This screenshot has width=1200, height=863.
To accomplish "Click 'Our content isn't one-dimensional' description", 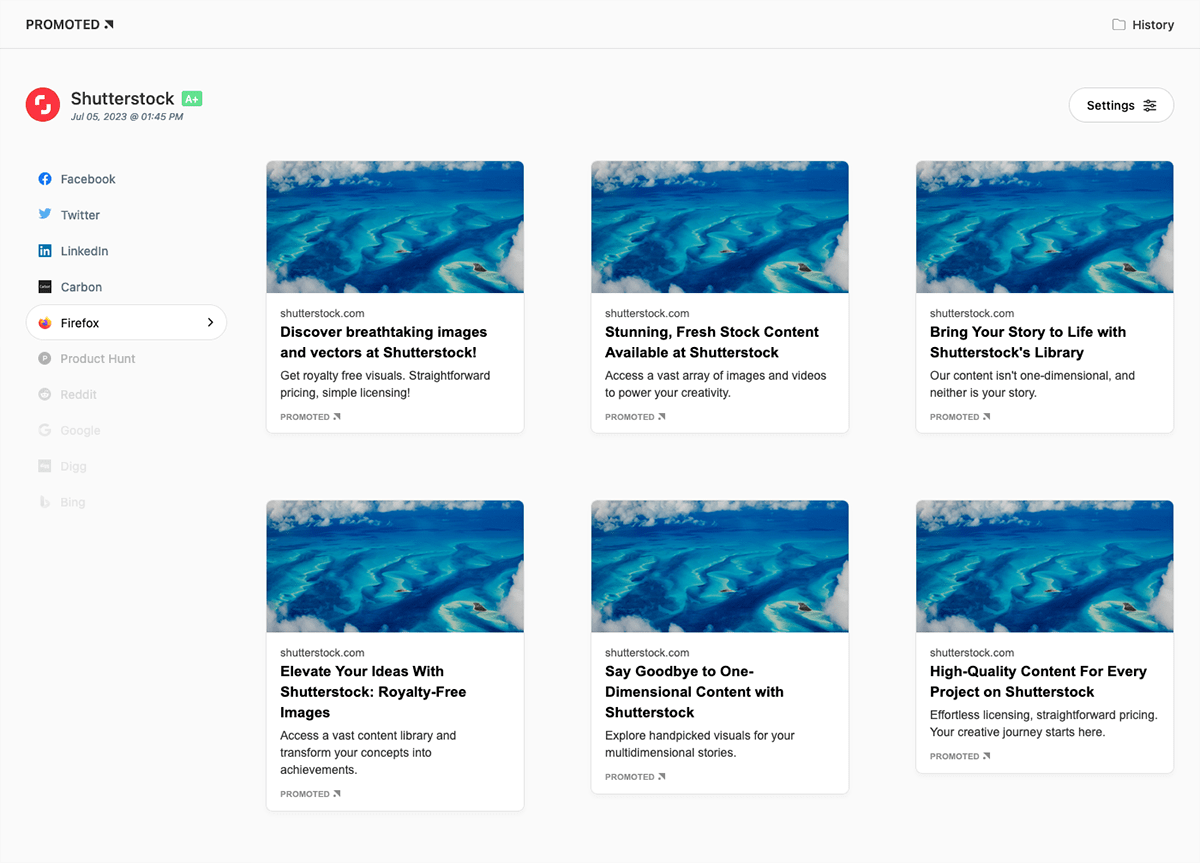I will (x=1033, y=384).
